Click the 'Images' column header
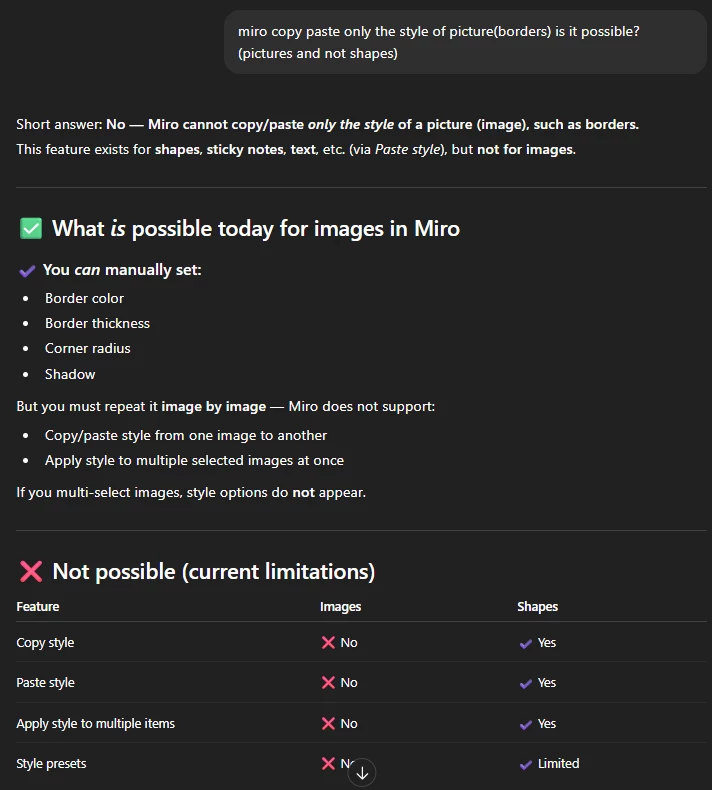Viewport: 712px width, 790px height. [341, 607]
